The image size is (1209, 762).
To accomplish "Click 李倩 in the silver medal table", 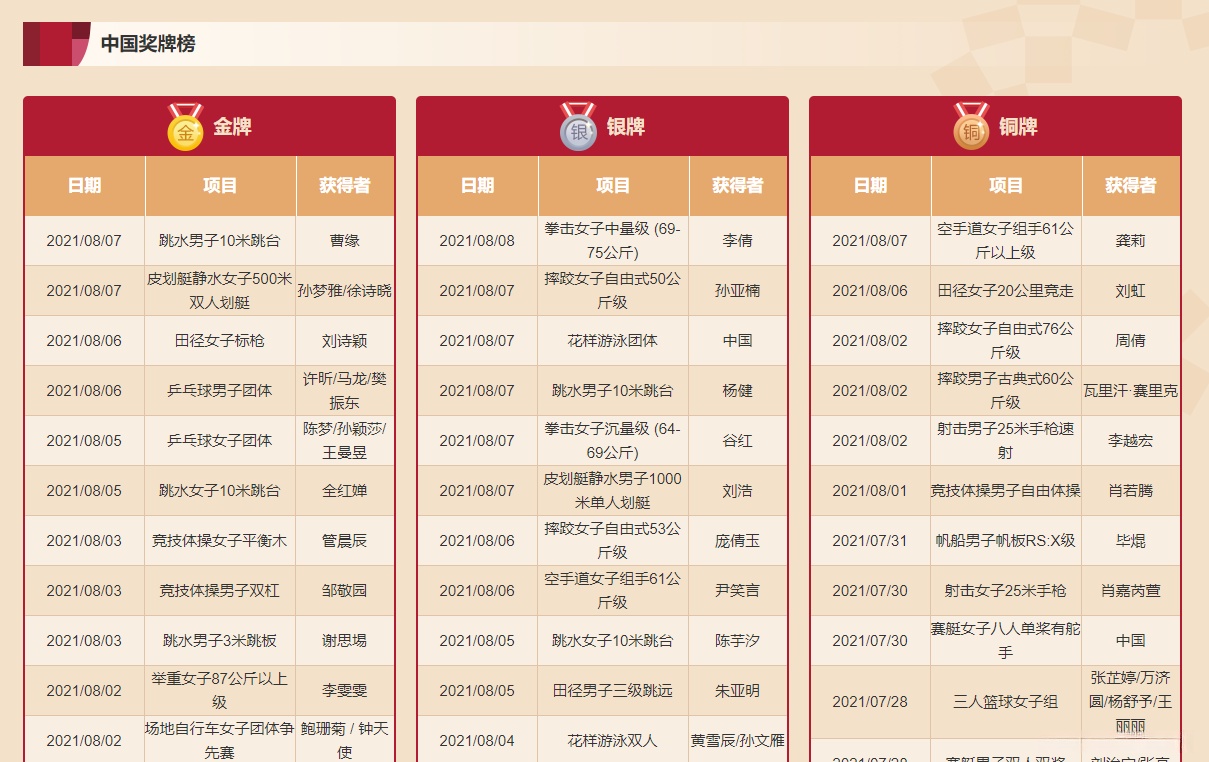I will pos(738,240).
